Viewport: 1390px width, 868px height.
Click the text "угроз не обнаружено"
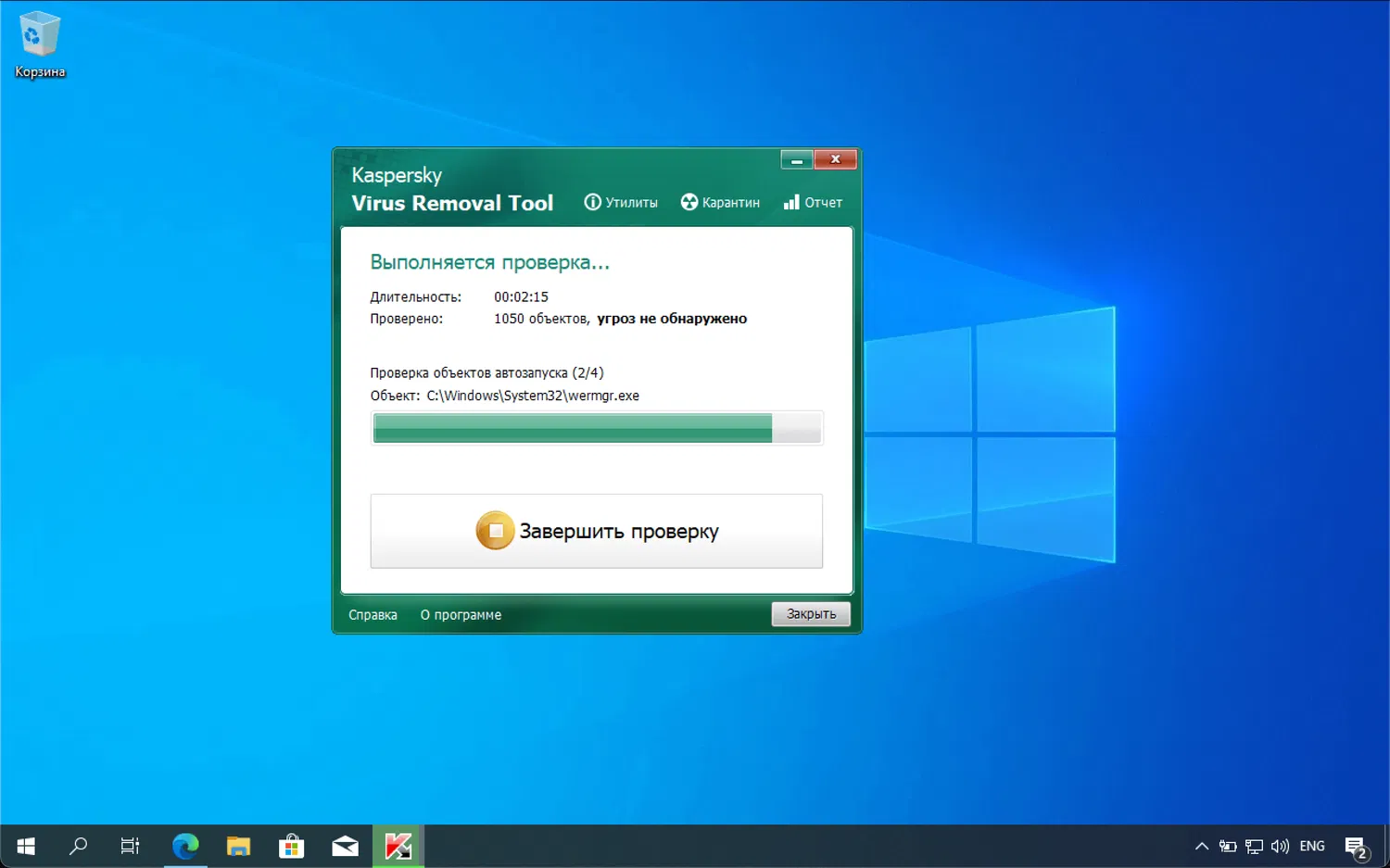[x=672, y=319]
